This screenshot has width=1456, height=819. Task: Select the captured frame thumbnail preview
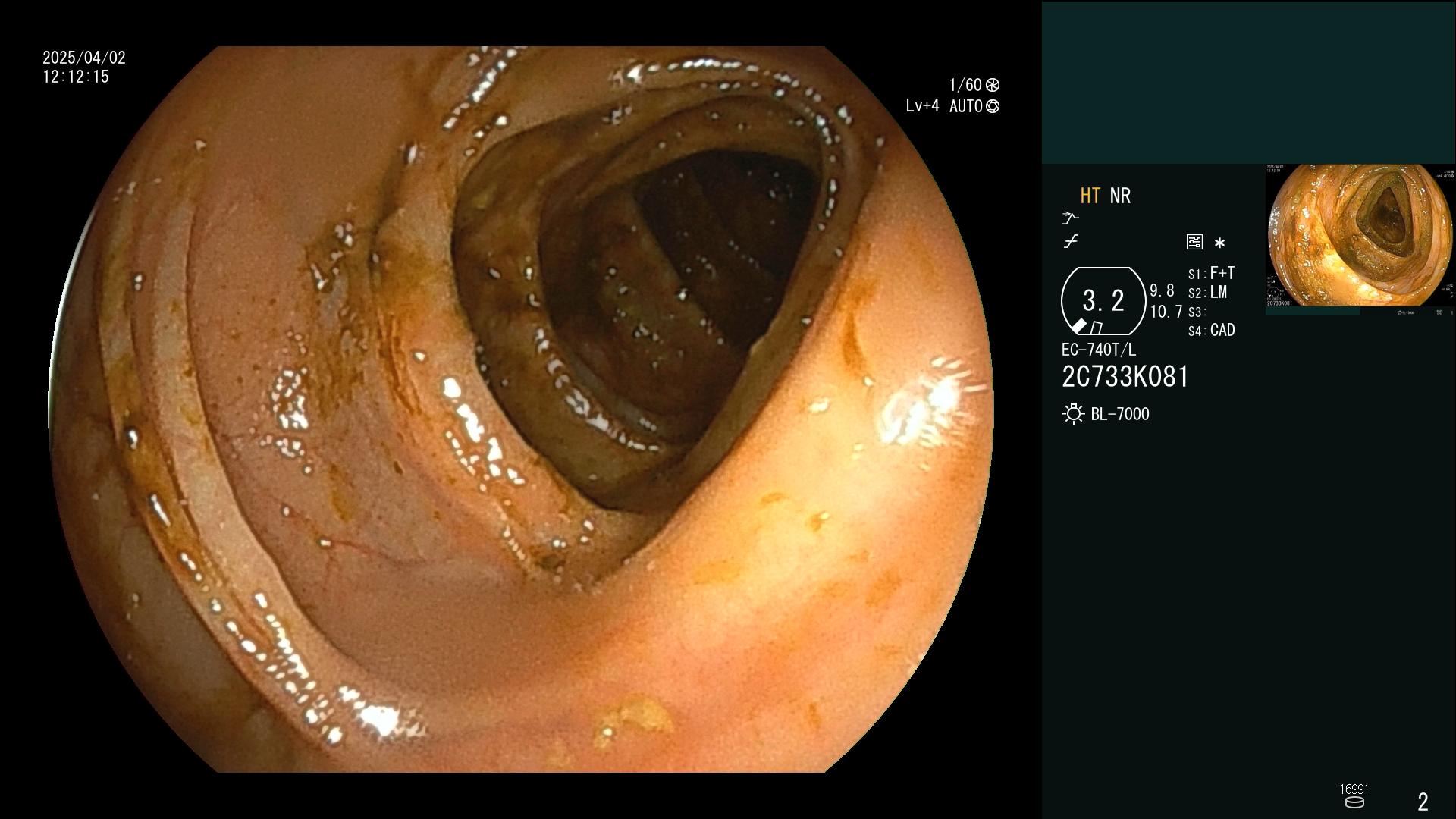pyautogui.click(x=1360, y=236)
